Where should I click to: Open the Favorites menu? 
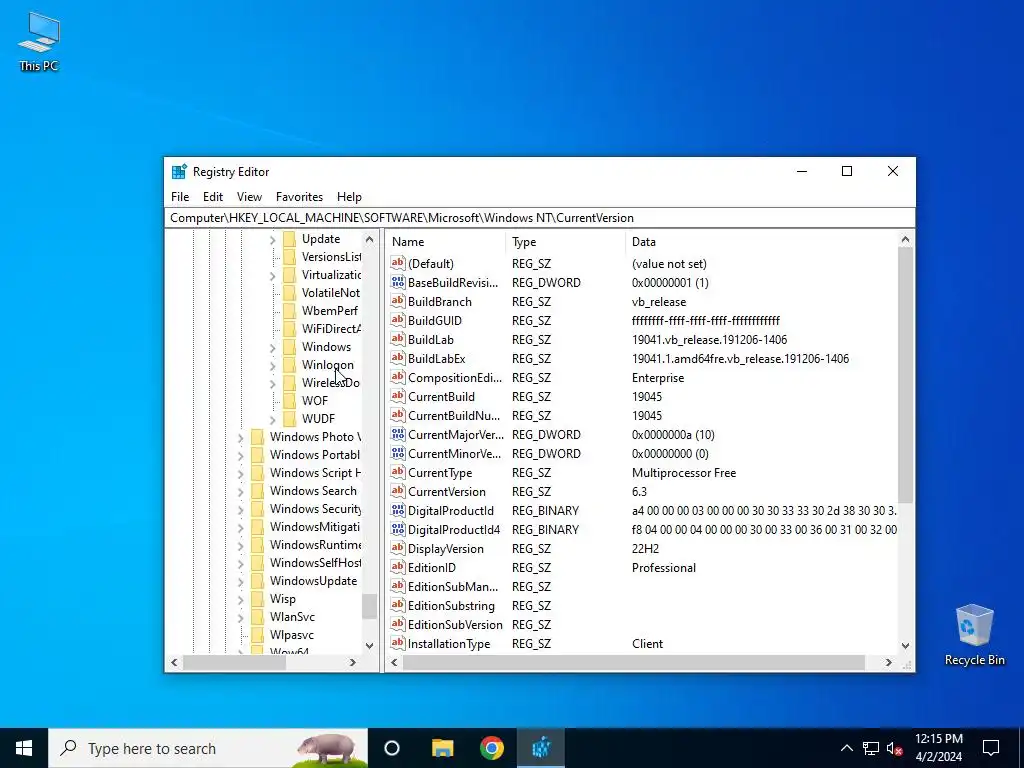pyautogui.click(x=299, y=197)
